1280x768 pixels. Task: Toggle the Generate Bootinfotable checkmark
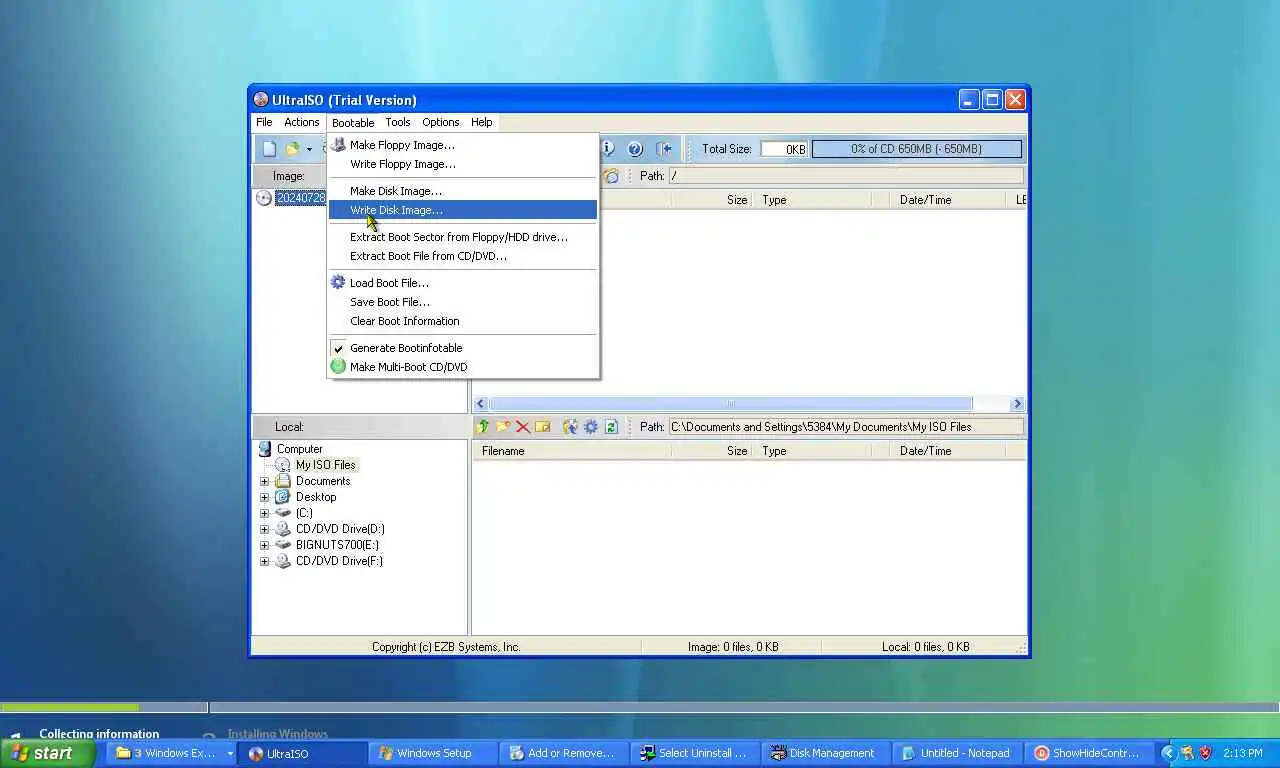point(338,348)
